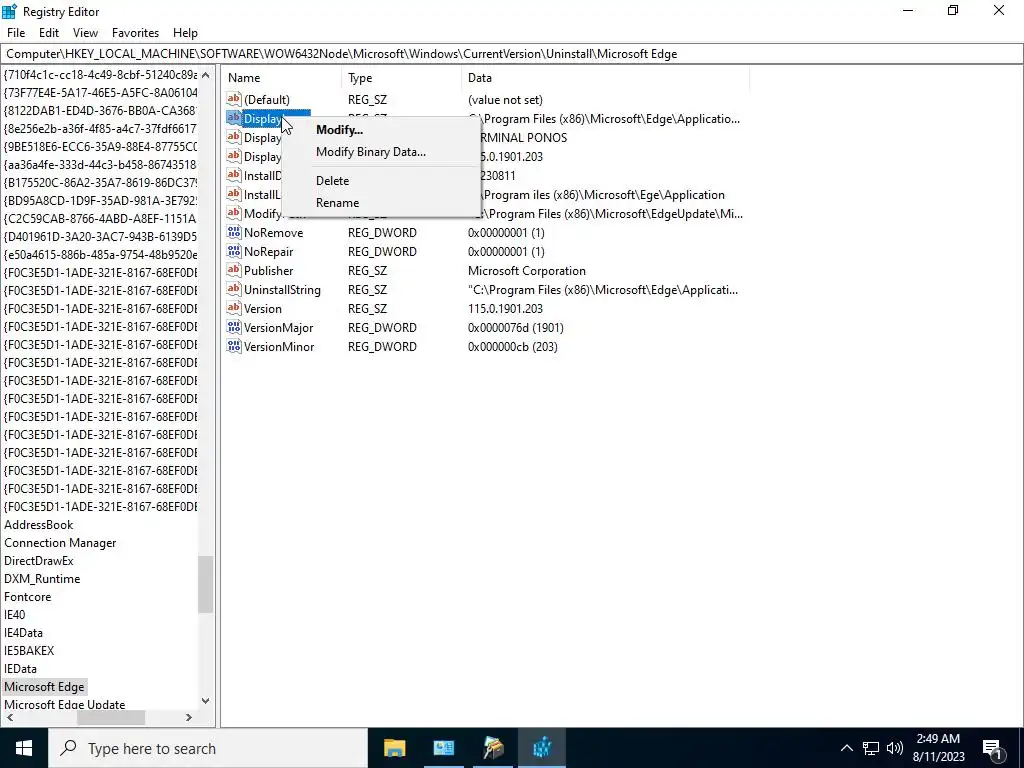This screenshot has width=1024, height=768.
Task: Click the tree vertical scrollbar up arrow
Action: 206,75
